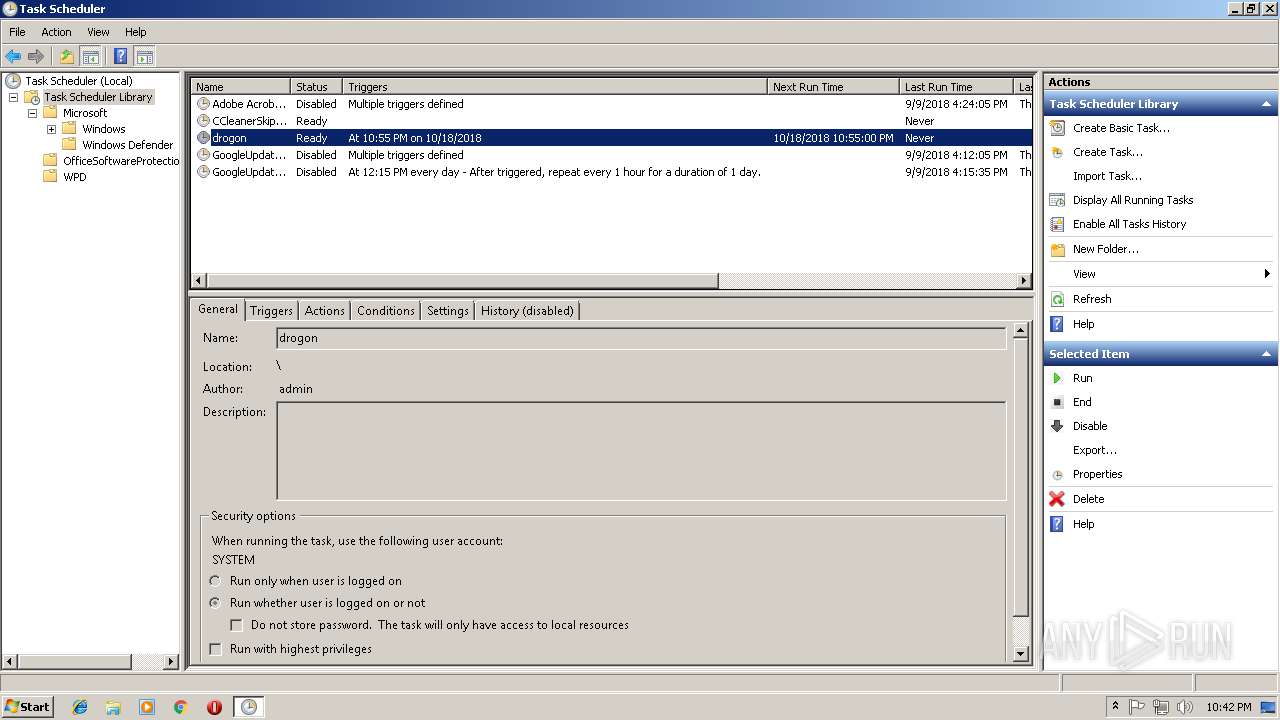Click the New Folder icon

coord(1057,249)
